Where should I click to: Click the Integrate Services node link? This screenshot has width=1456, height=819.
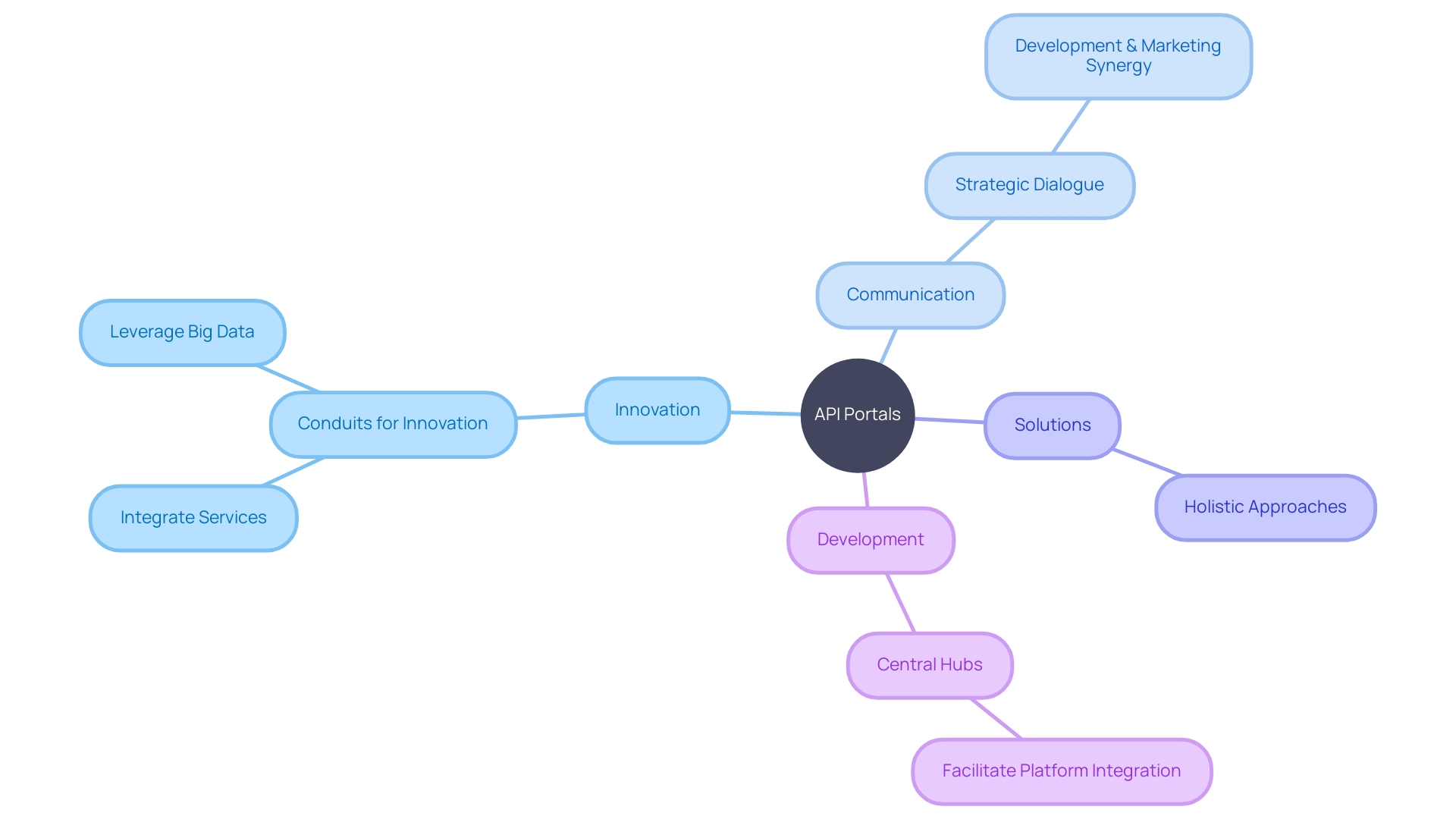pos(190,517)
